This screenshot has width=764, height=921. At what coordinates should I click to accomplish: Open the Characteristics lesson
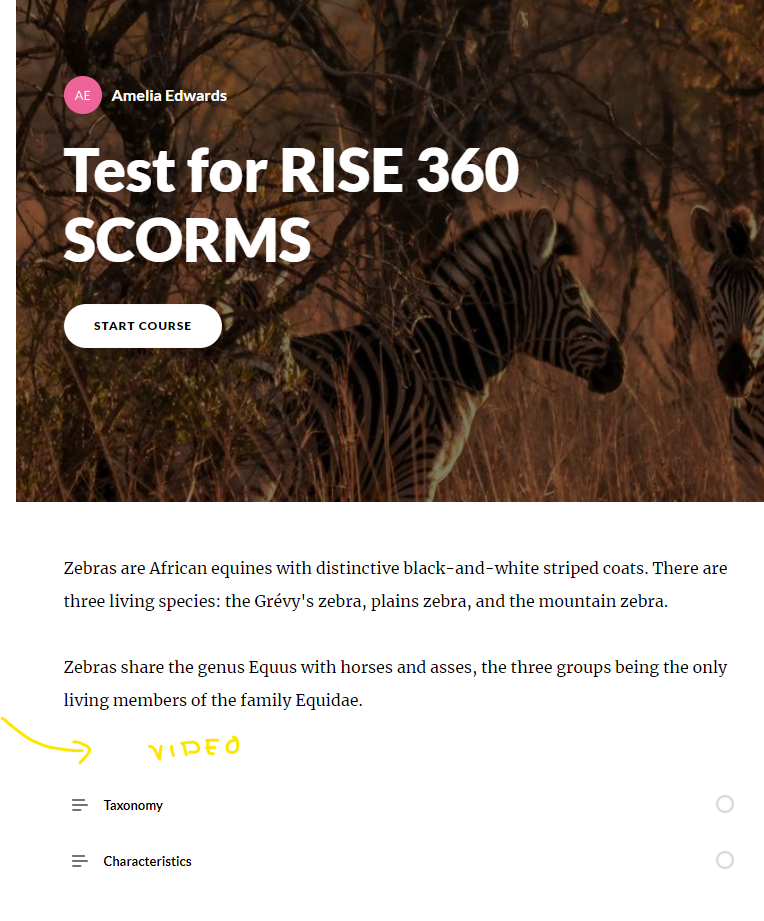147,861
